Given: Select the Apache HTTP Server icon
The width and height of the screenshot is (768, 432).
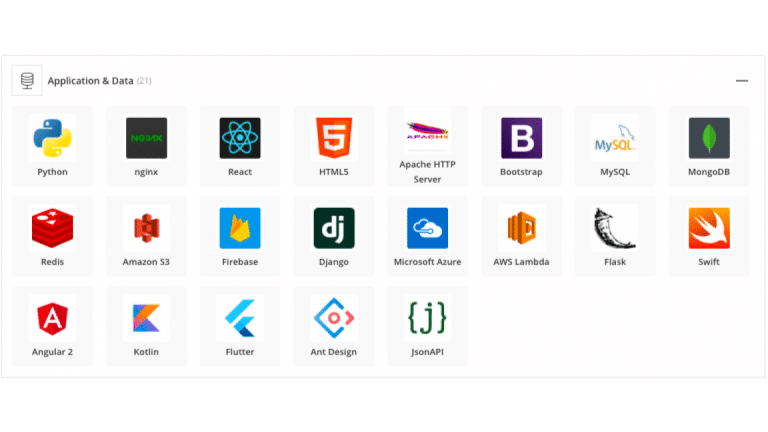Looking at the screenshot, I should pos(427,132).
